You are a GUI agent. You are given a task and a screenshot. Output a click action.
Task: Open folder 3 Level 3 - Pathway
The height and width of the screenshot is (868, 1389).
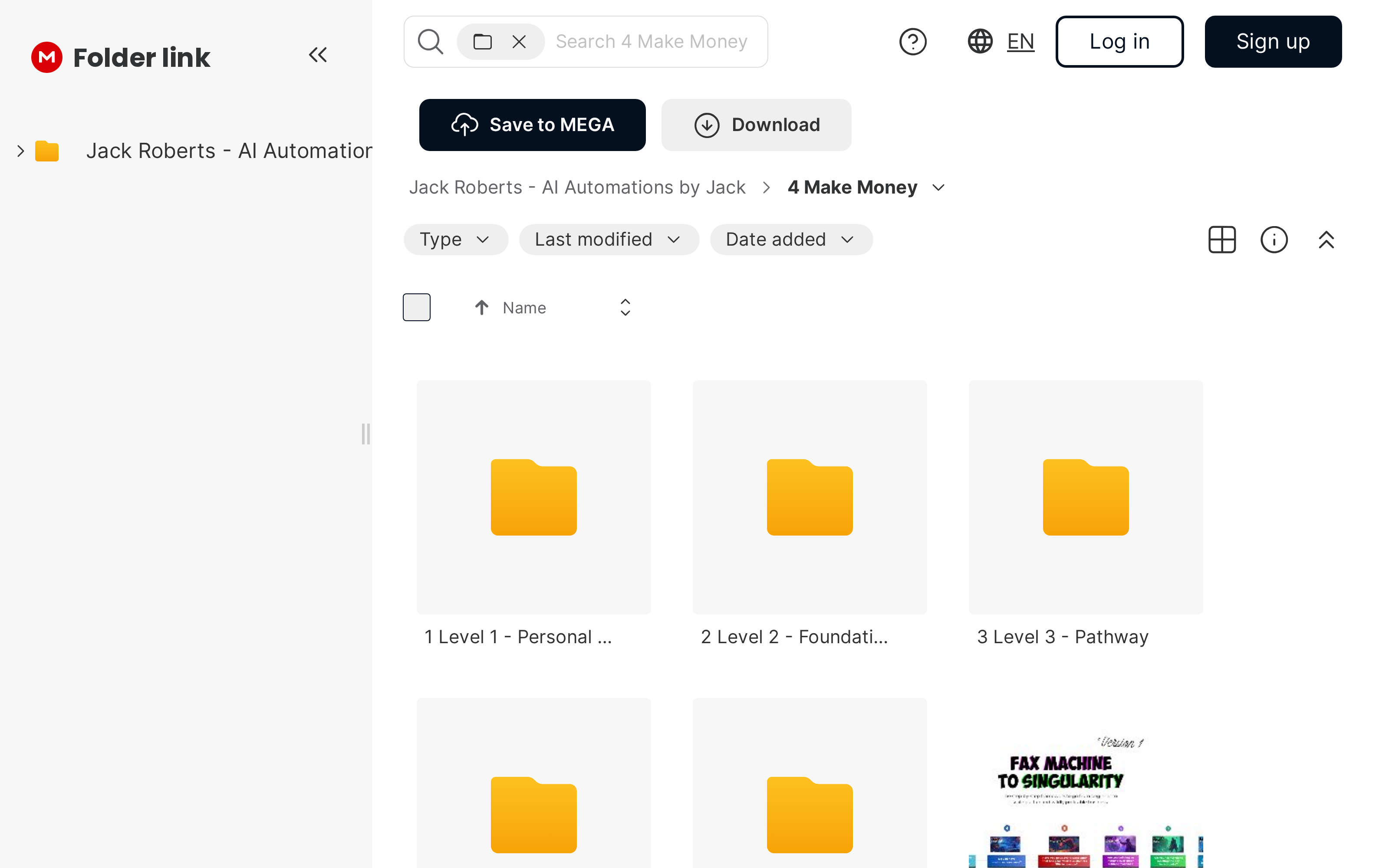(x=1085, y=497)
